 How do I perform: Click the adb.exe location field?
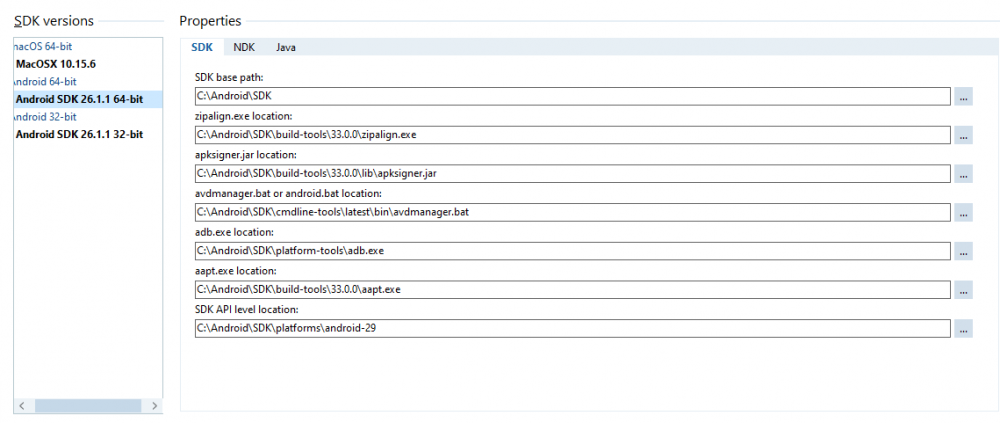coord(573,251)
